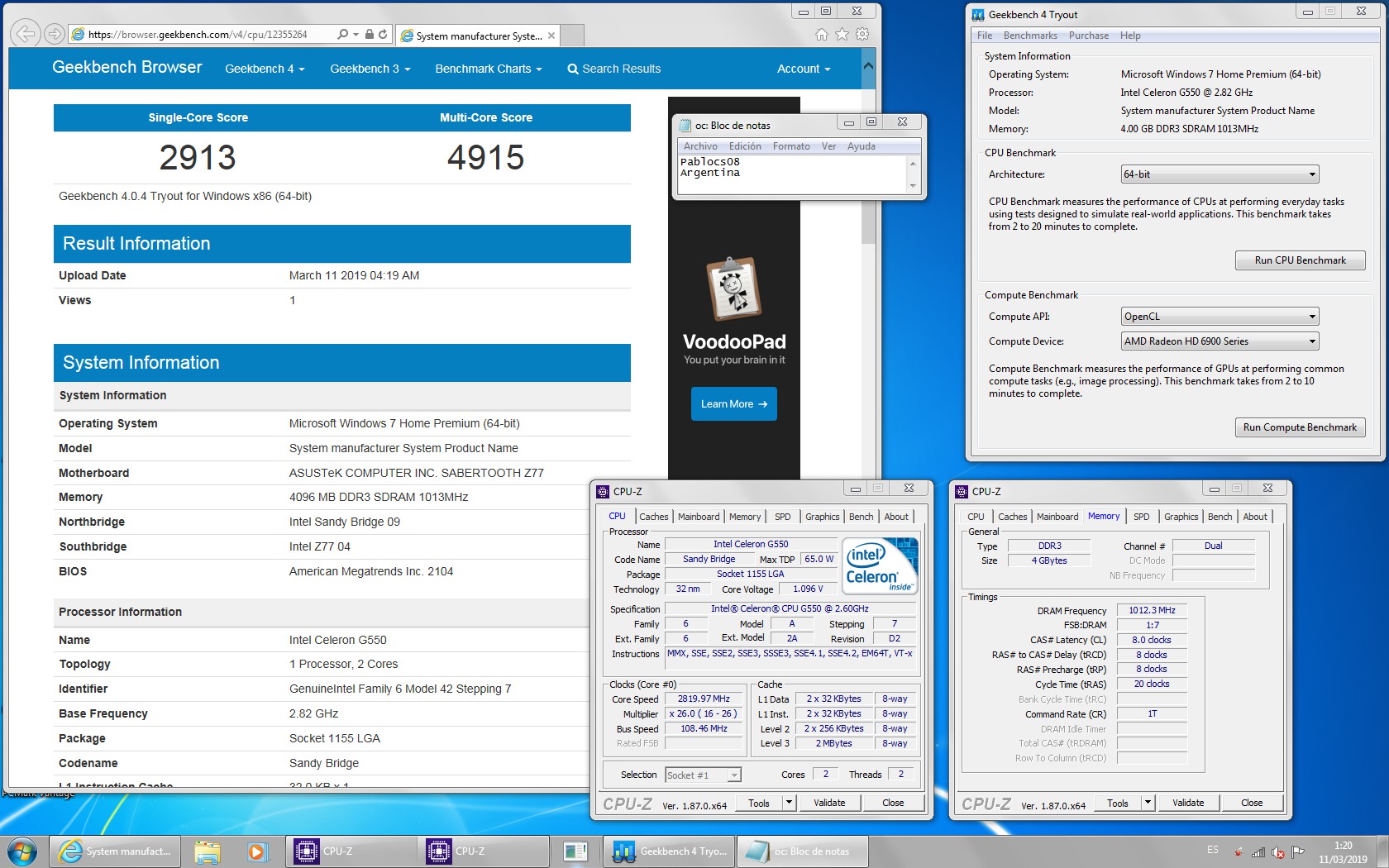Screen dimensions: 1389x868
Task: Open Windows Media Player taskbar icon
Action: (257, 851)
